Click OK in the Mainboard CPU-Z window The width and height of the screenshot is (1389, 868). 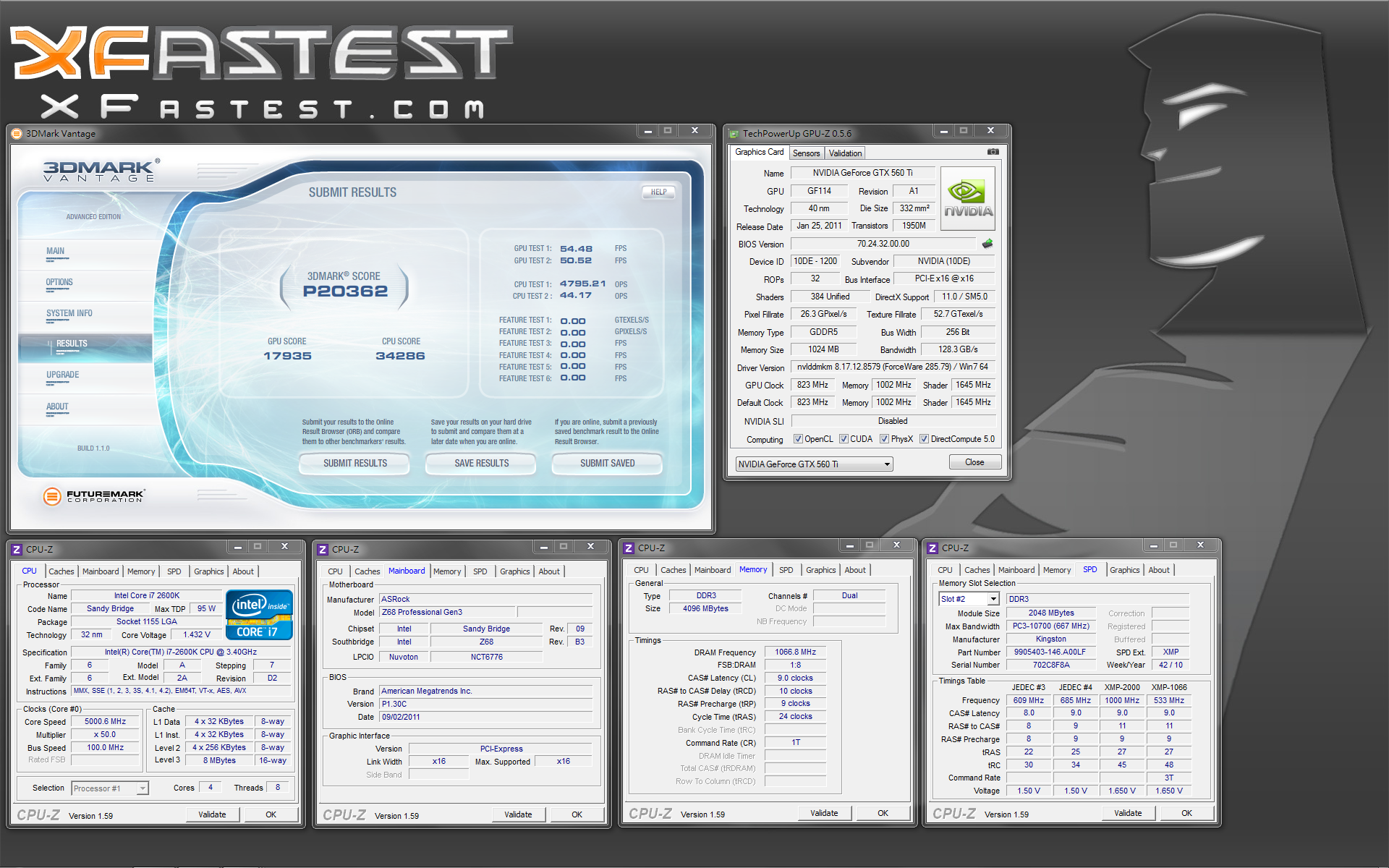click(x=577, y=814)
